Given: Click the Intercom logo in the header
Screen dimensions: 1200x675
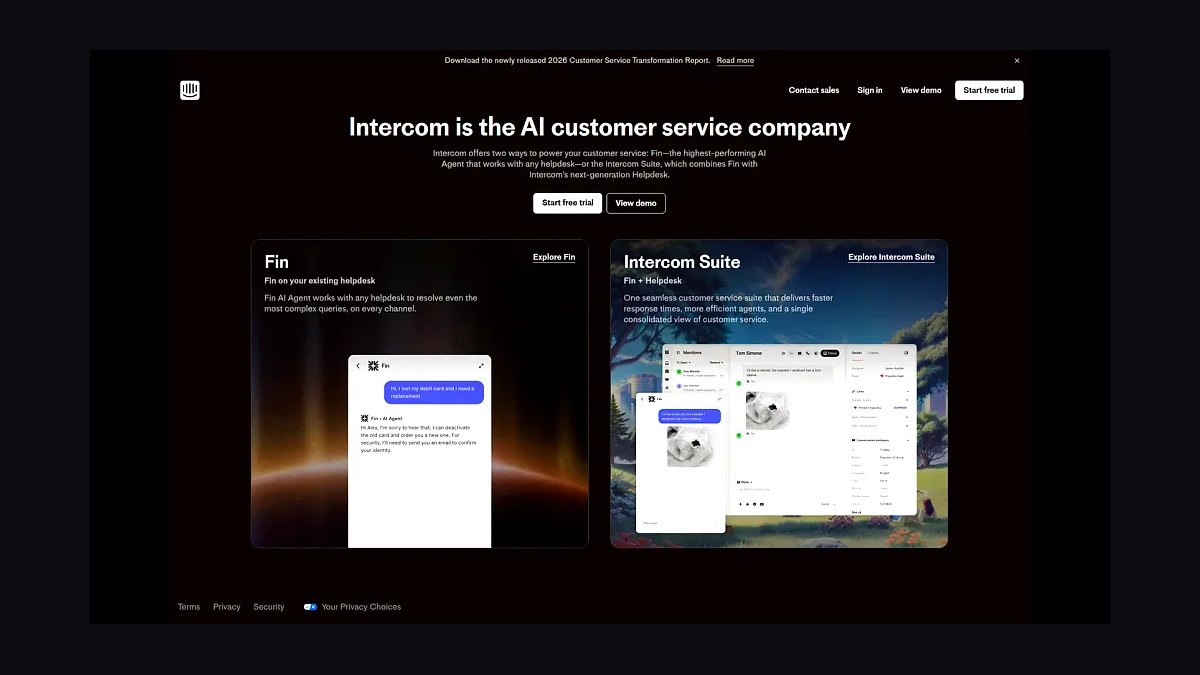Looking at the screenshot, I should 190,90.
